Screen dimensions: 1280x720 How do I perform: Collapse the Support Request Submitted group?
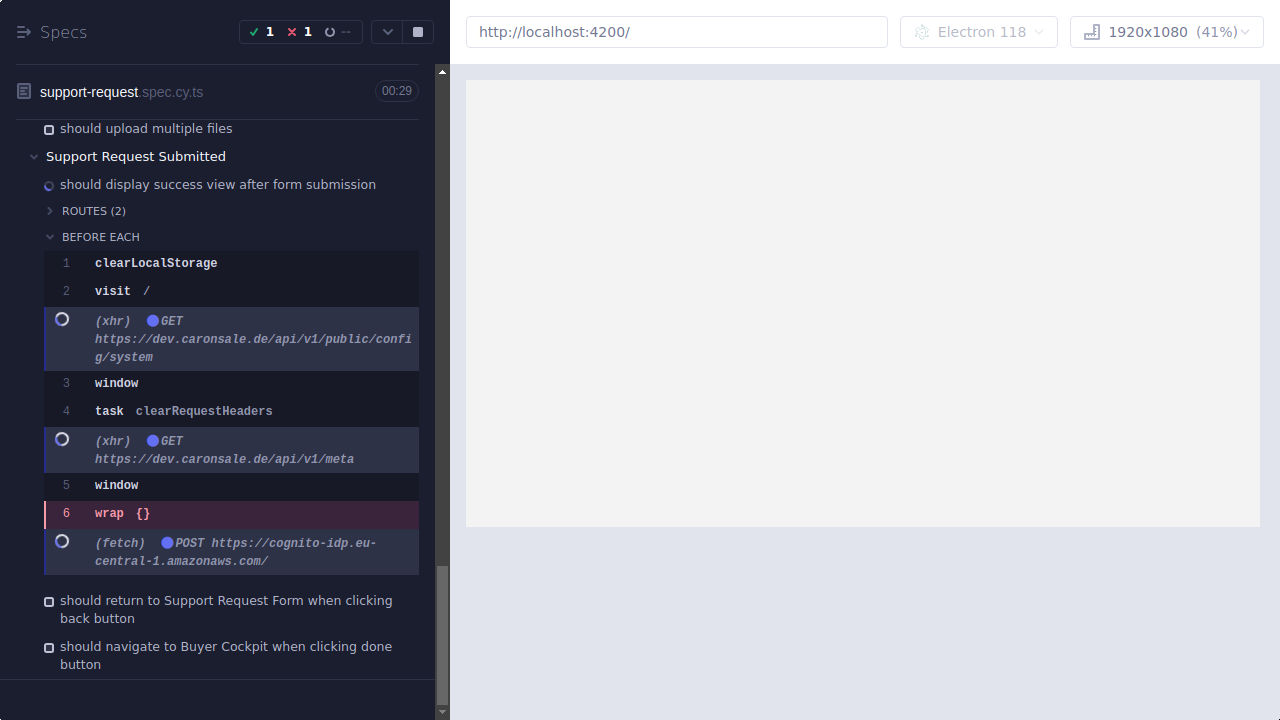(x=34, y=156)
